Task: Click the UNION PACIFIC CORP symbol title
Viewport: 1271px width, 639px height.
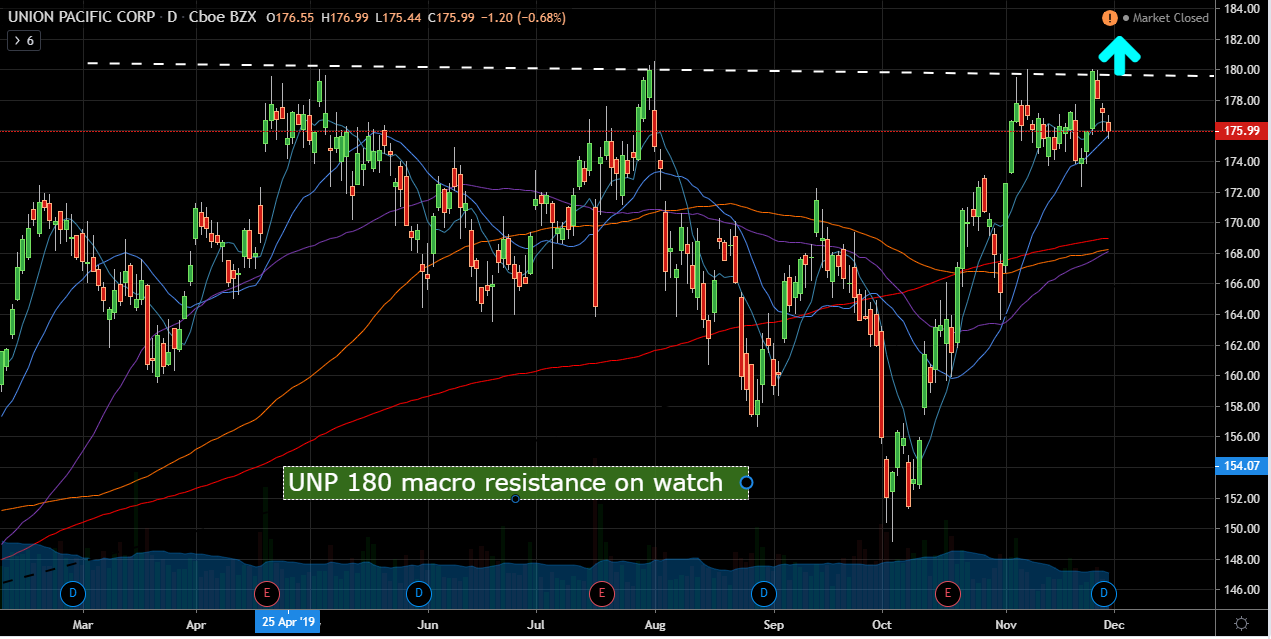Action: [x=82, y=18]
